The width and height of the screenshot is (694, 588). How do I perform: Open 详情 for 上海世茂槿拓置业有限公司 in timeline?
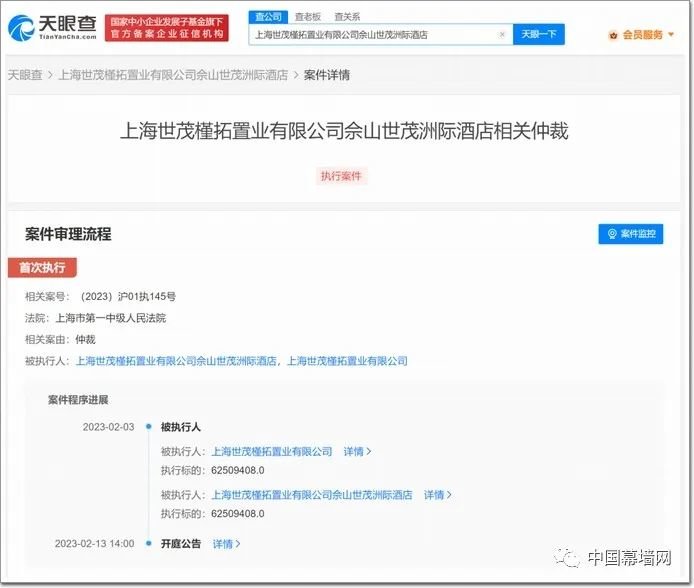coord(357,452)
